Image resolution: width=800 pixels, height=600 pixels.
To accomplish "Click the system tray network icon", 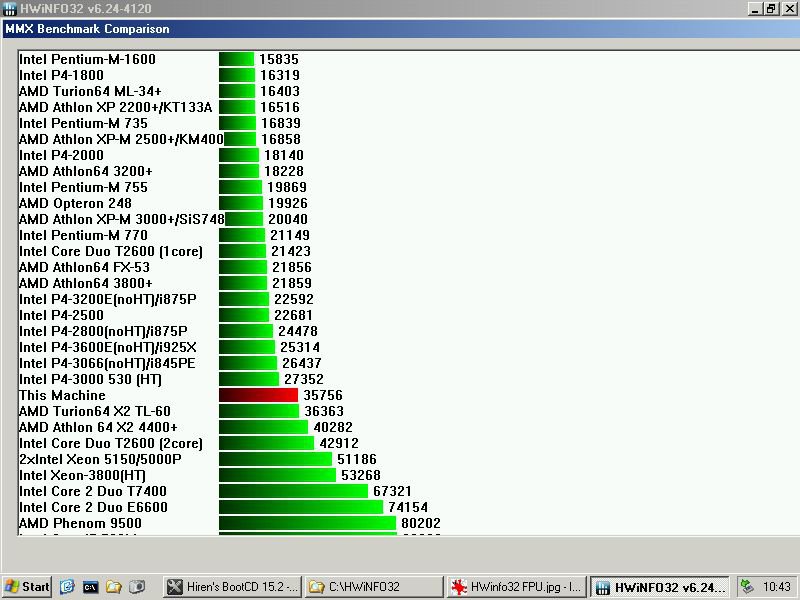I will [747, 587].
